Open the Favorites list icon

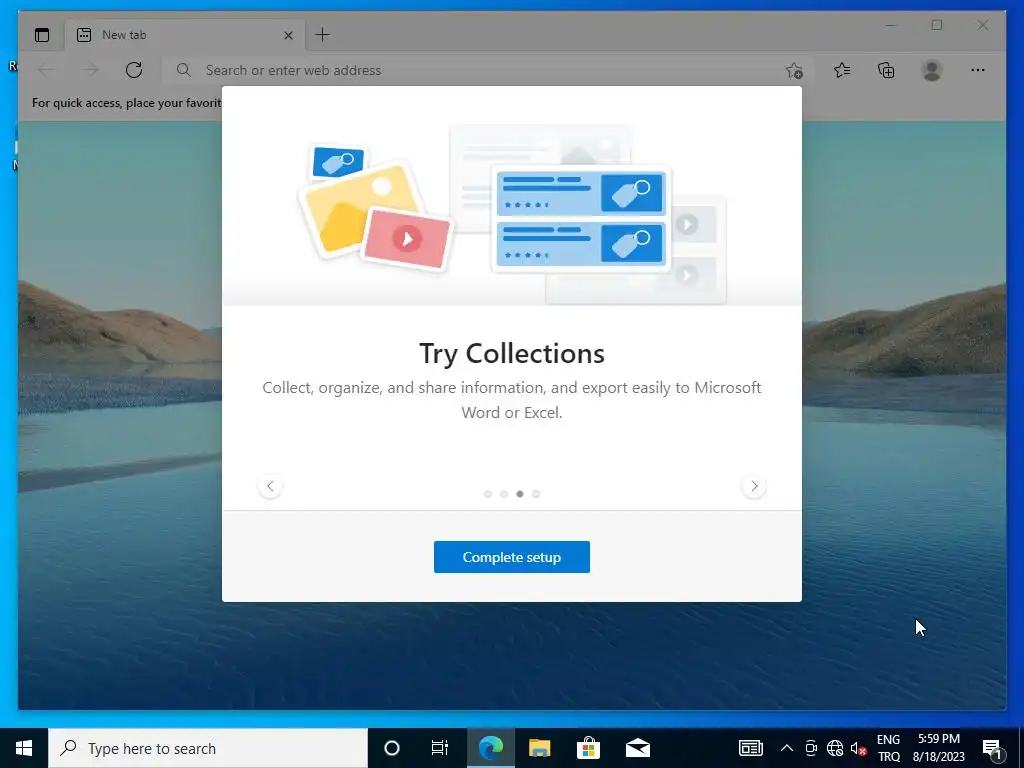[x=842, y=70]
